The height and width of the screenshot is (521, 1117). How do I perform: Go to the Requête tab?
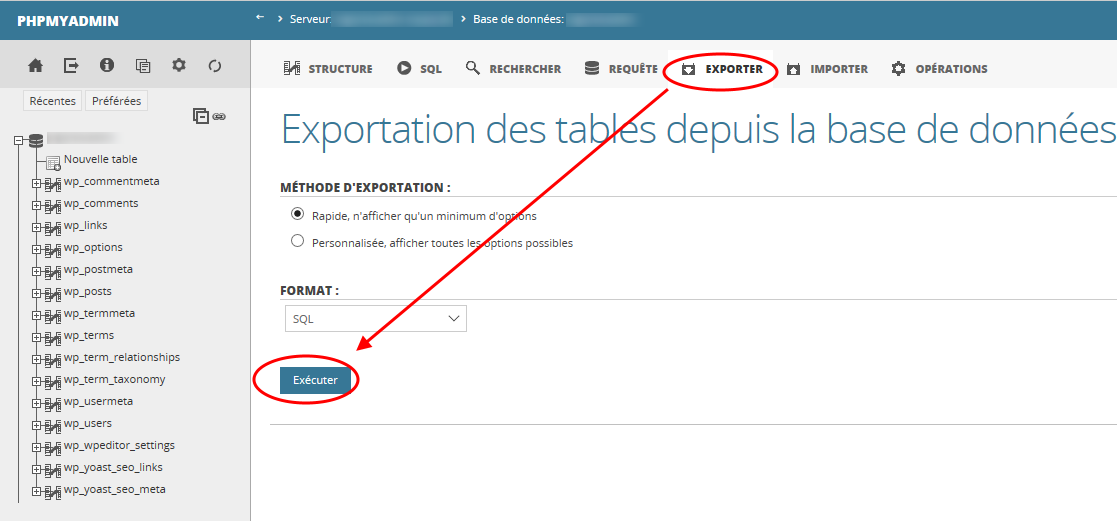[621, 69]
